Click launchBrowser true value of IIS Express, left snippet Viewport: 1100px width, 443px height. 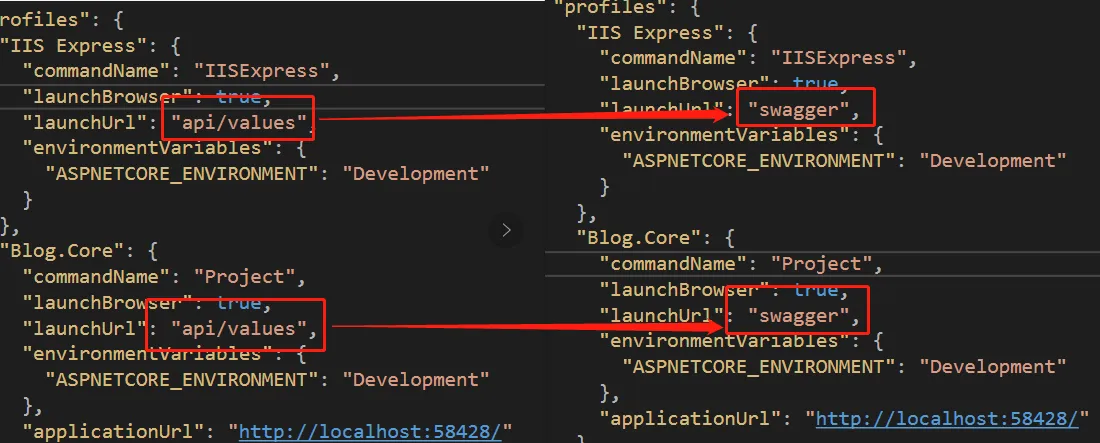click(x=238, y=97)
